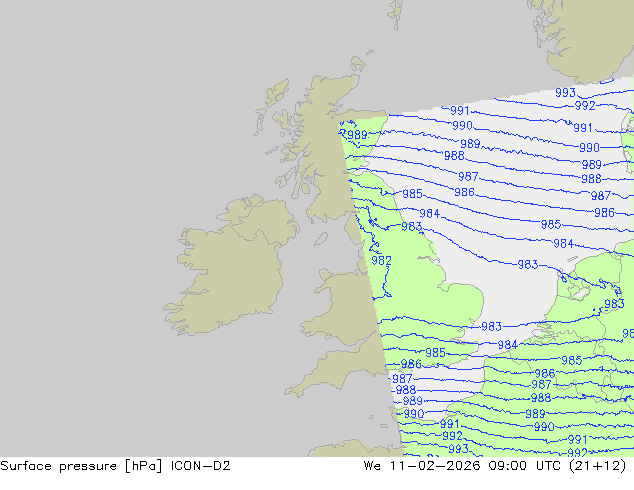
Task: Click the 'We 11-02-2026' date text
Action: [422, 466]
